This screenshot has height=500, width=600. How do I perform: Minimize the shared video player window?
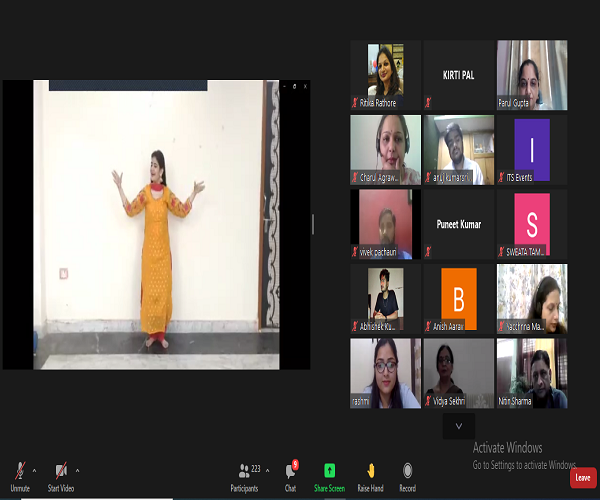coord(284,86)
